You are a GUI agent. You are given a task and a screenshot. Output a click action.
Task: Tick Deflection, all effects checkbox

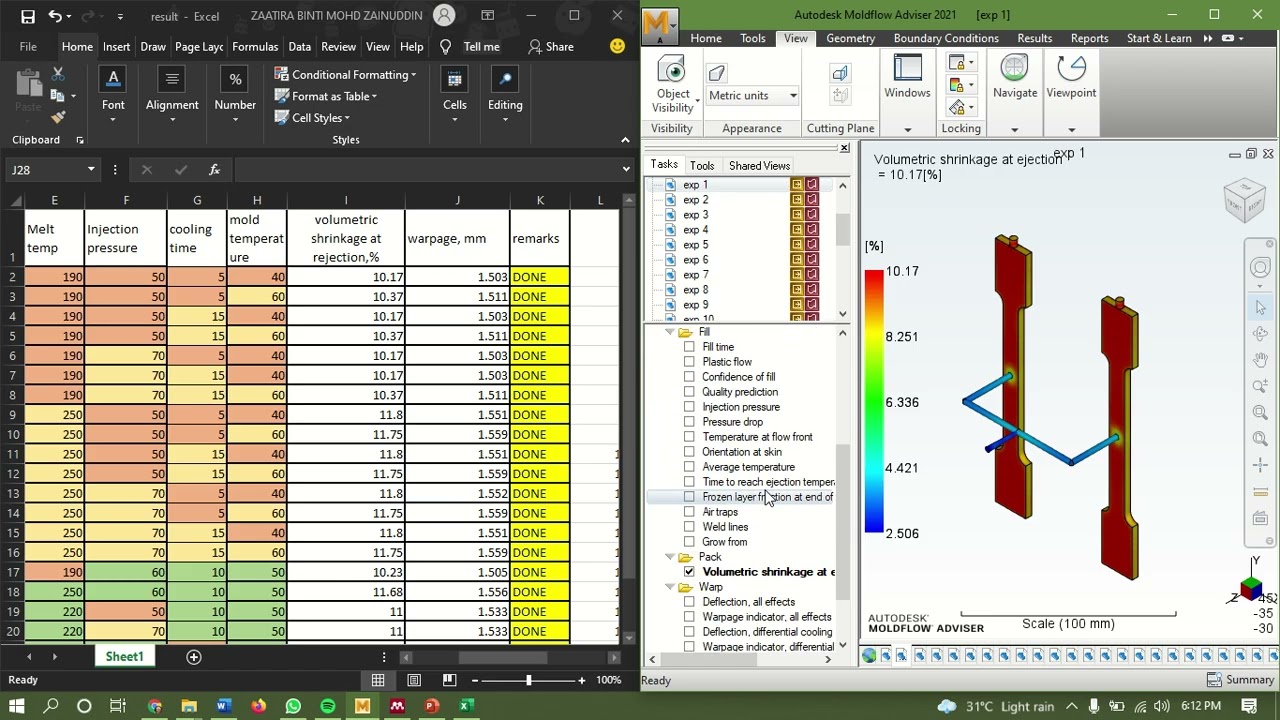pos(689,602)
